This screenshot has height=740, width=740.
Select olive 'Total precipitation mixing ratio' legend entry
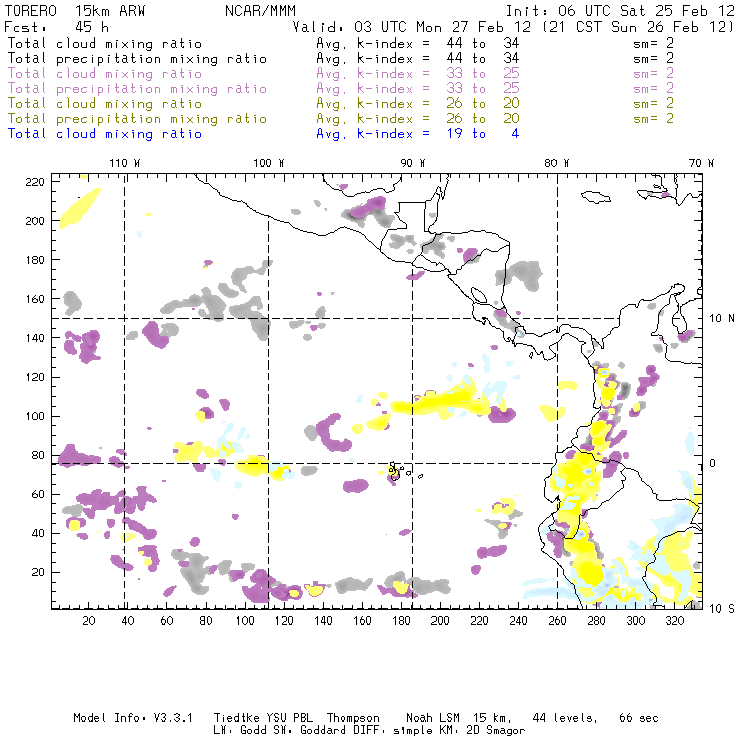pos(137,119)
